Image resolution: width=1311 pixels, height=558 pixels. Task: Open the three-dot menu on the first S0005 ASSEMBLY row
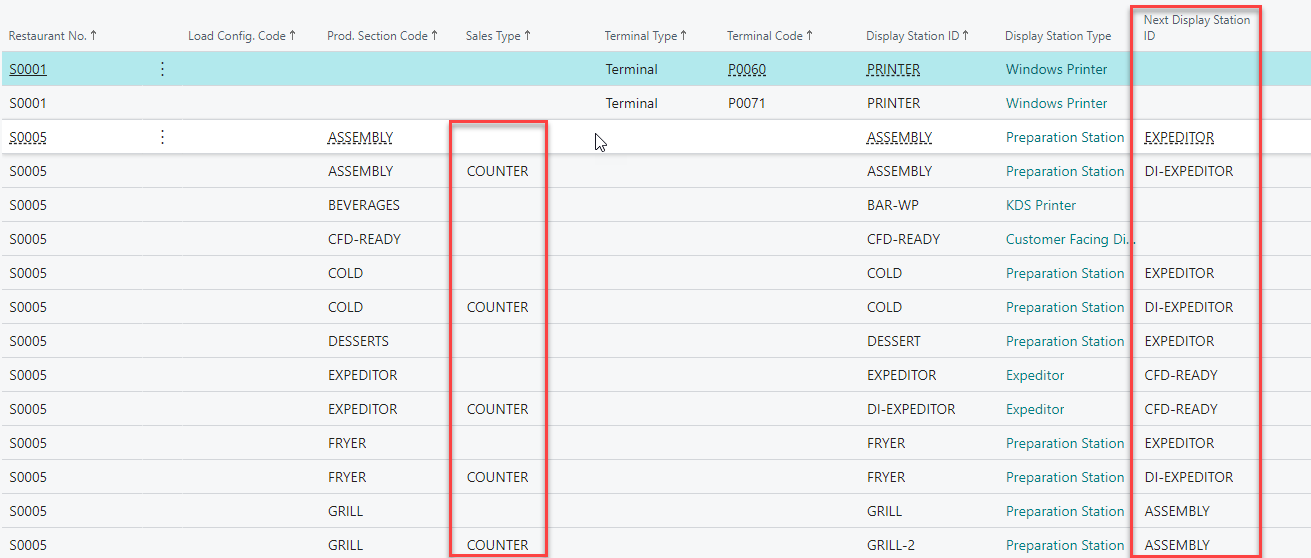click(163, 138)
